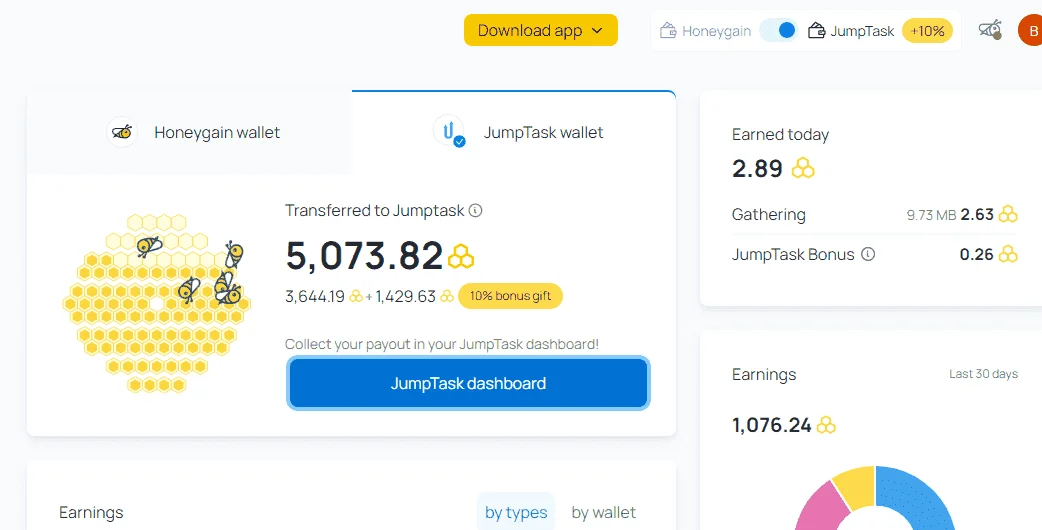Viewport: 1042px width, 530px height.
Task: Click 'Collect your payout in your JumpTask dashboard!' text
Action: pos(442,344)
